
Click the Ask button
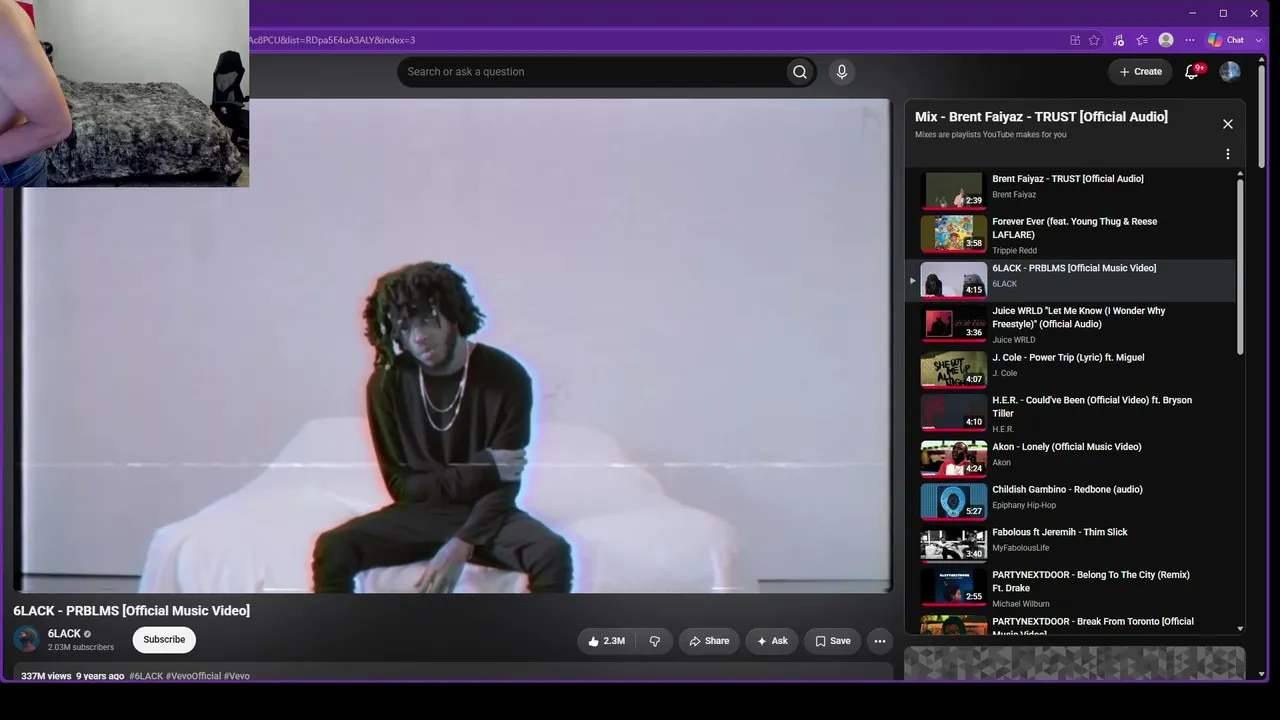772,641
